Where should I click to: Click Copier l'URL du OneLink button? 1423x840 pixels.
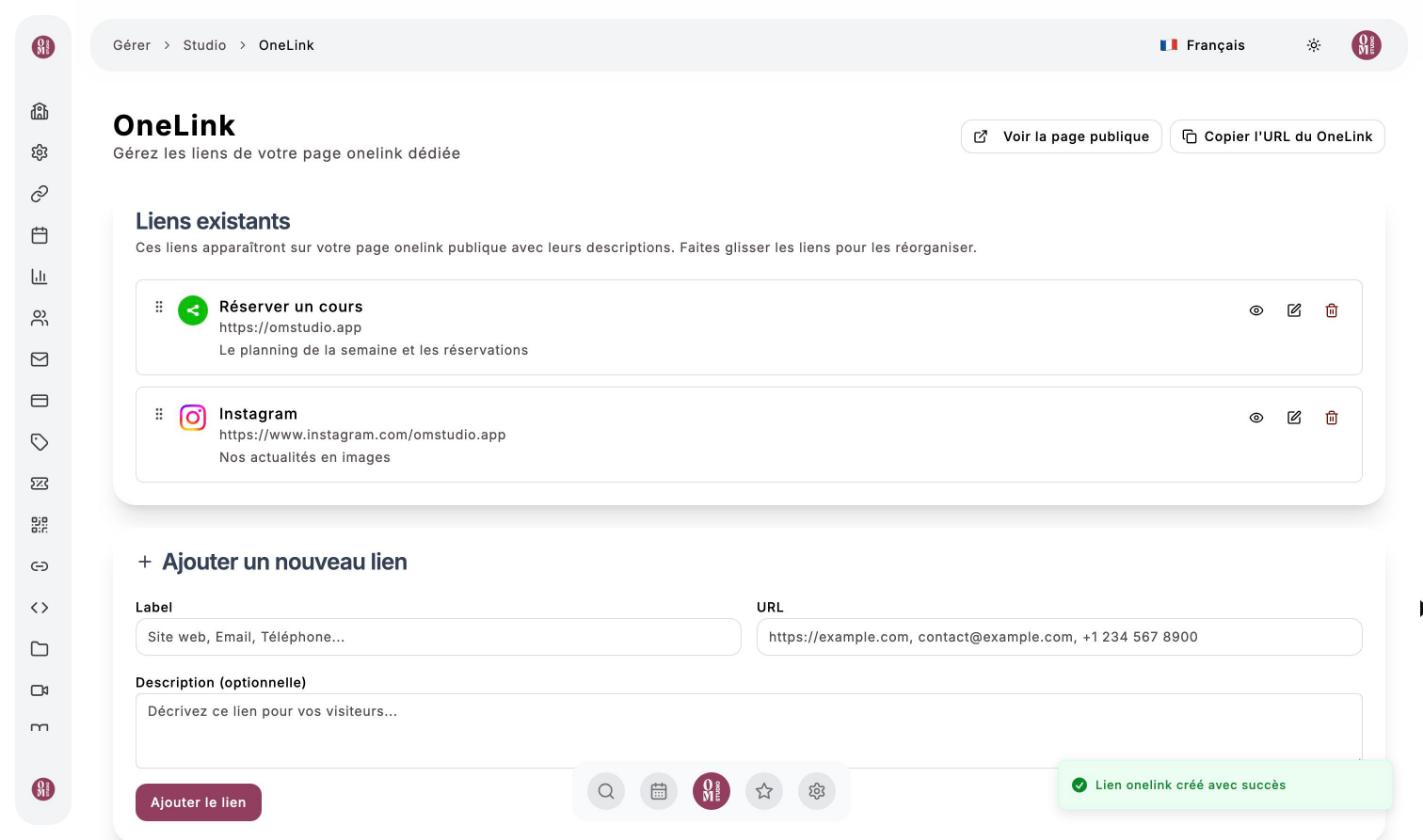pyautogui.click(x=1277, y=137)
